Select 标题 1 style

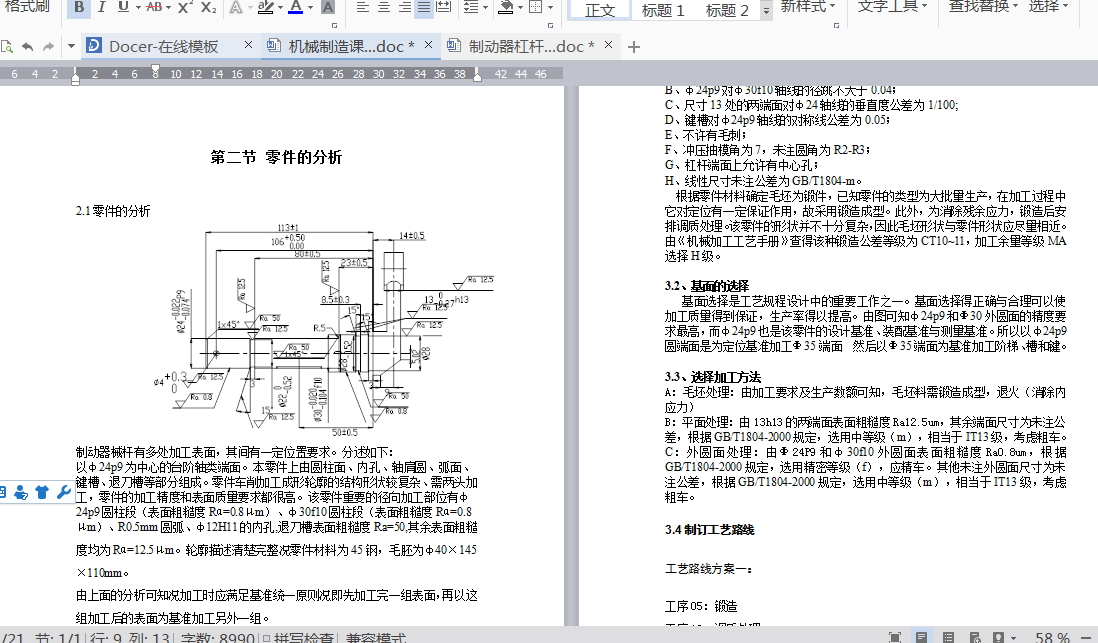point(662,10)
